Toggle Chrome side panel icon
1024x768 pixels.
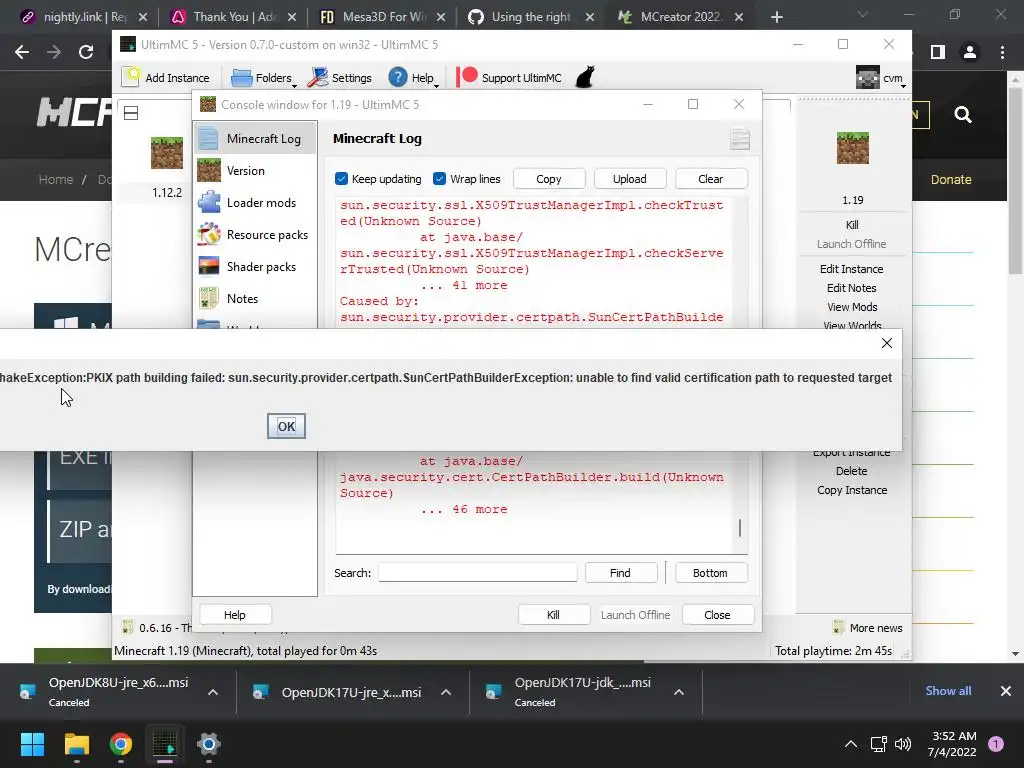click(938, 52)
